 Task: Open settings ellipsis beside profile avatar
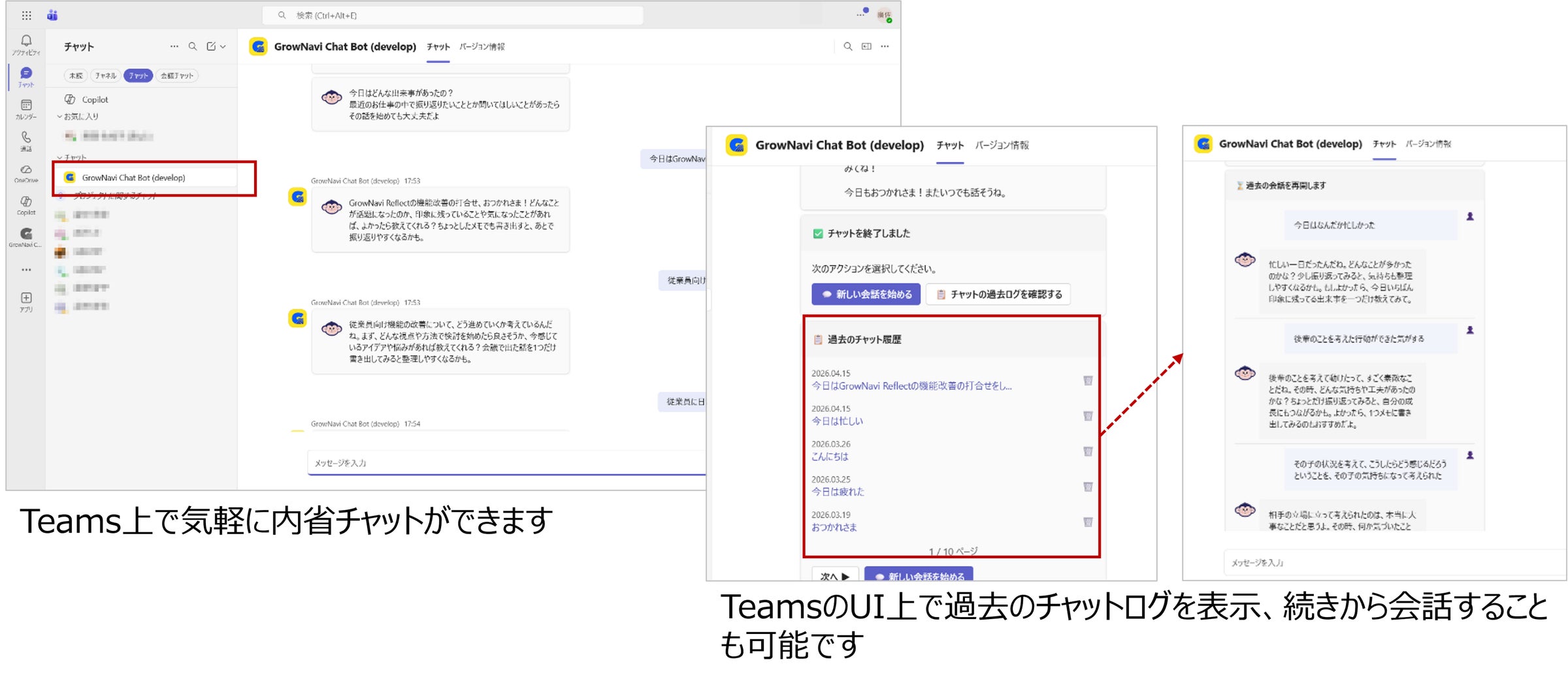[862, 14]
